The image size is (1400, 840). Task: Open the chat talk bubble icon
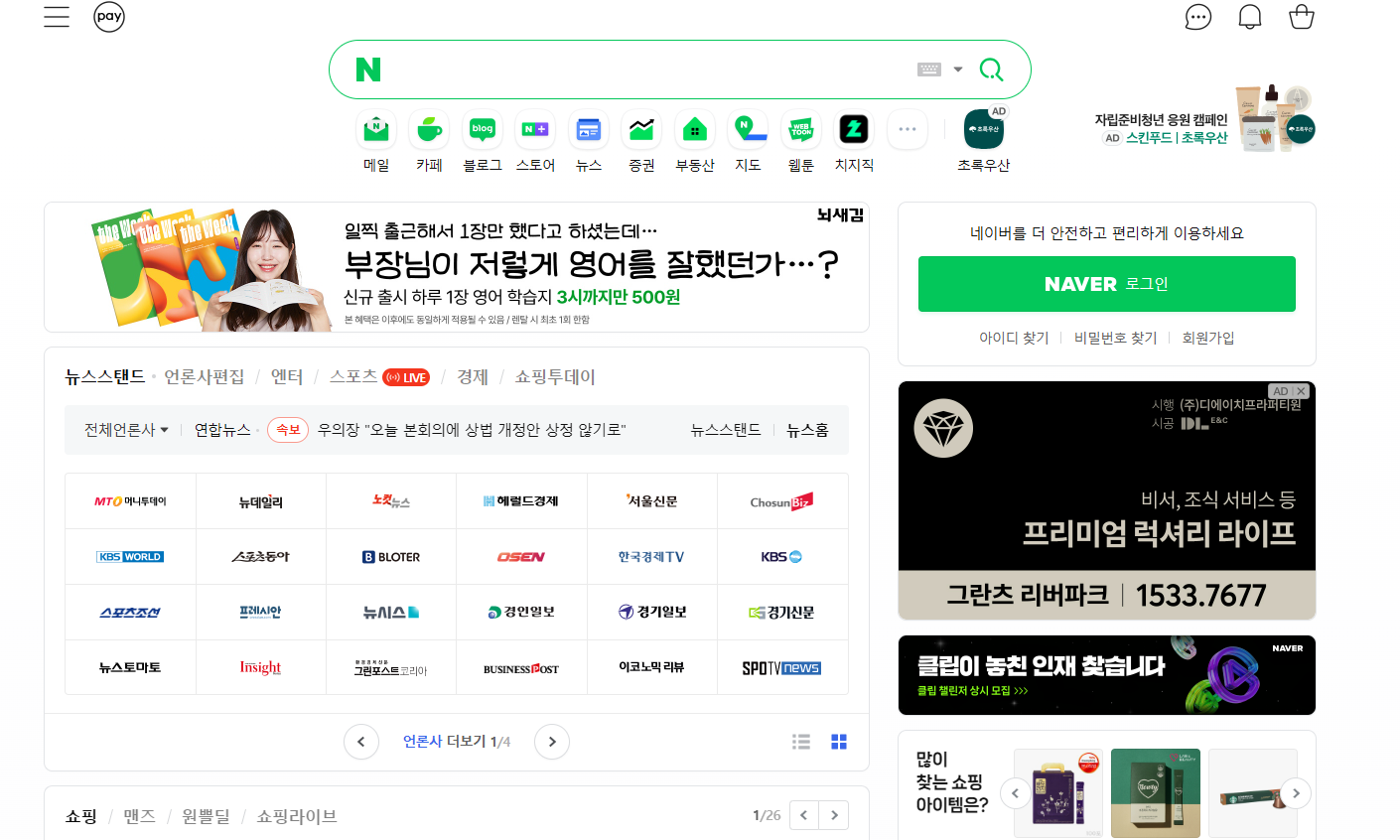click(x=1198, y=17)
